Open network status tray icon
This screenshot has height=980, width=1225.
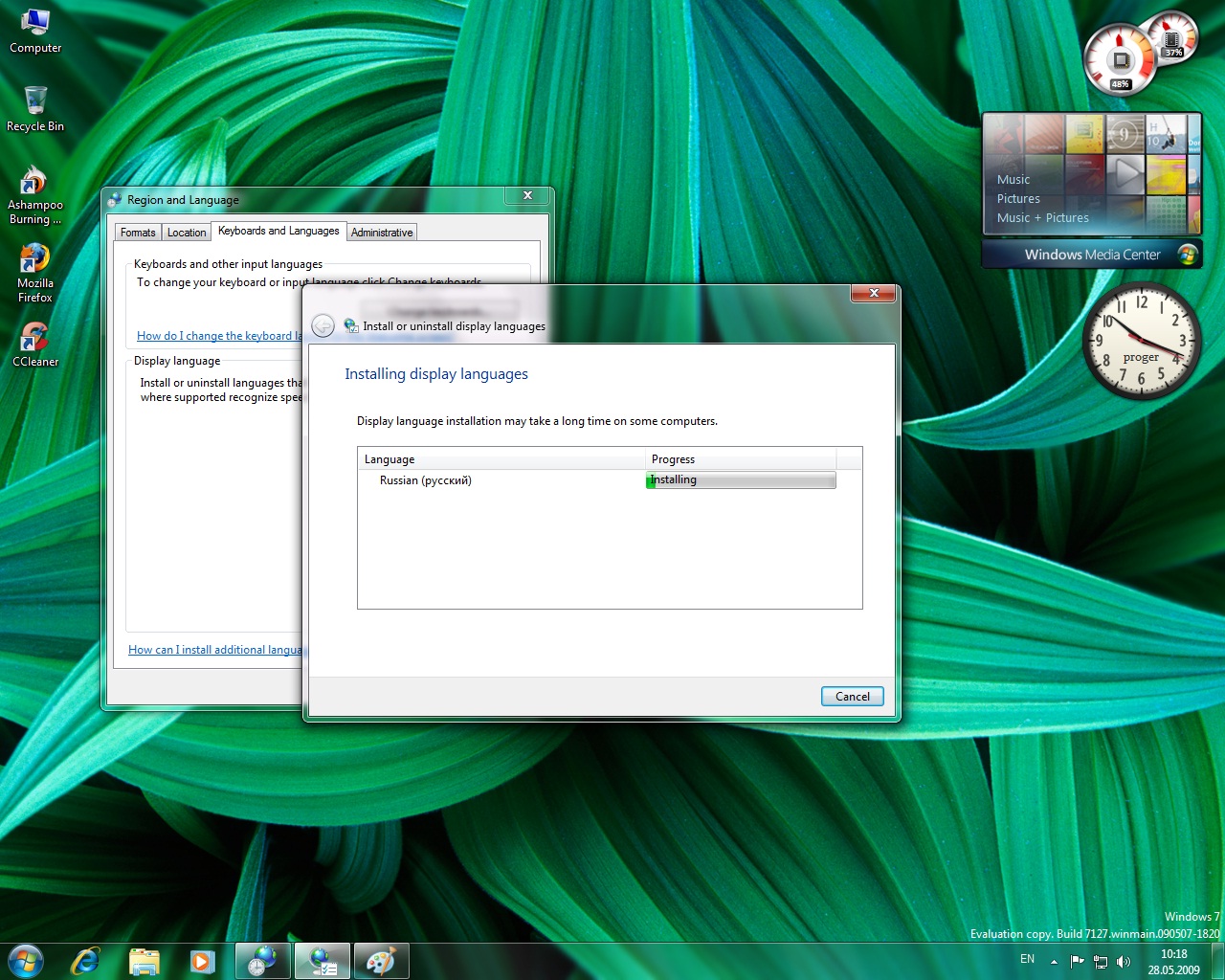tap(1101, 962)
